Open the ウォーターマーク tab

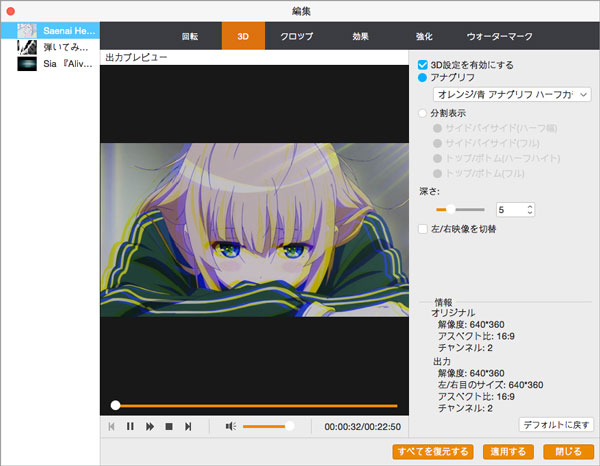coord(499,36)
